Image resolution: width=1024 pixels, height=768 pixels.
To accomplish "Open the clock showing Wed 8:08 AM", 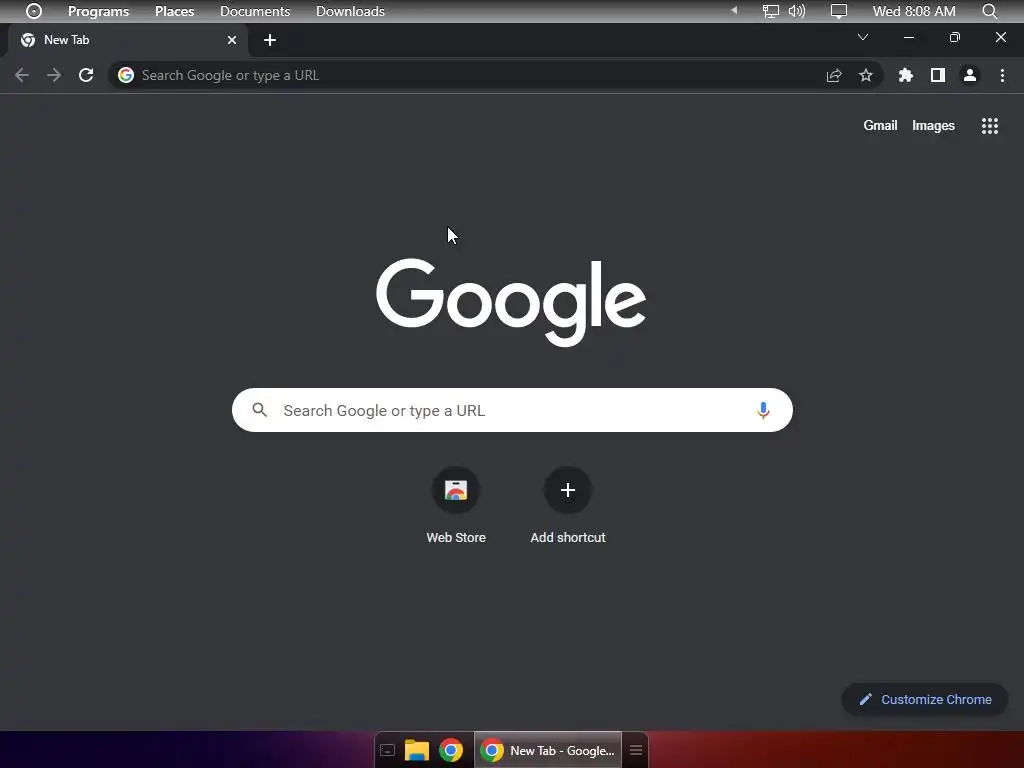I will click(914, 11).
